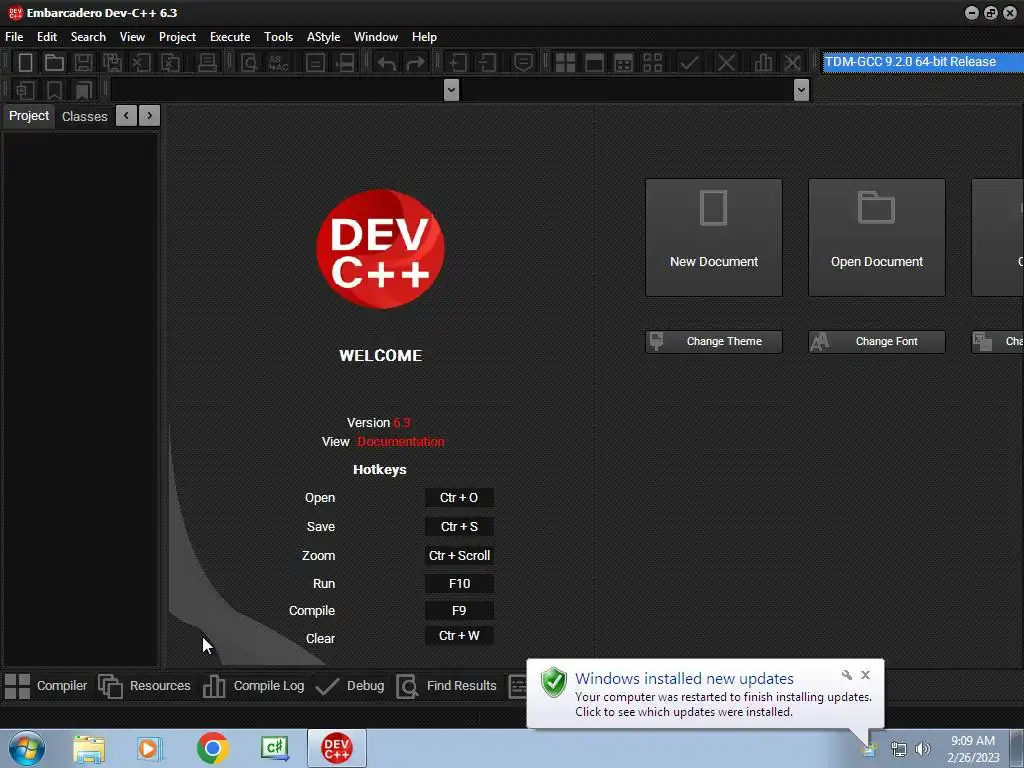Open the Edit menu
Viewport: 1024px width, 768px height.
[x=46, y=37]
